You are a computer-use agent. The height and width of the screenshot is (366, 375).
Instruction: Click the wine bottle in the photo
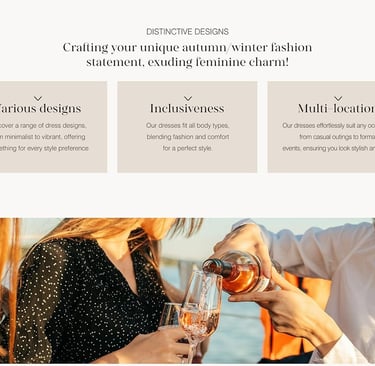point(236,272)
